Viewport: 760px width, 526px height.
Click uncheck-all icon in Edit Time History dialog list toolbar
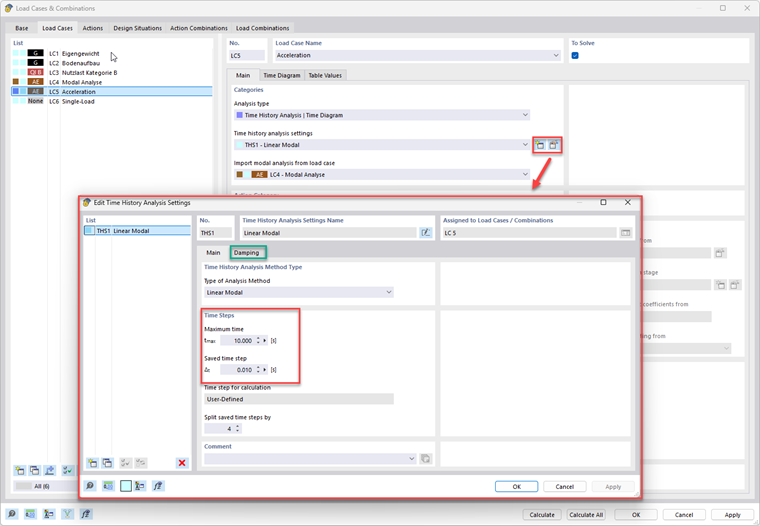pyautogui.click(x=141, y=463)
